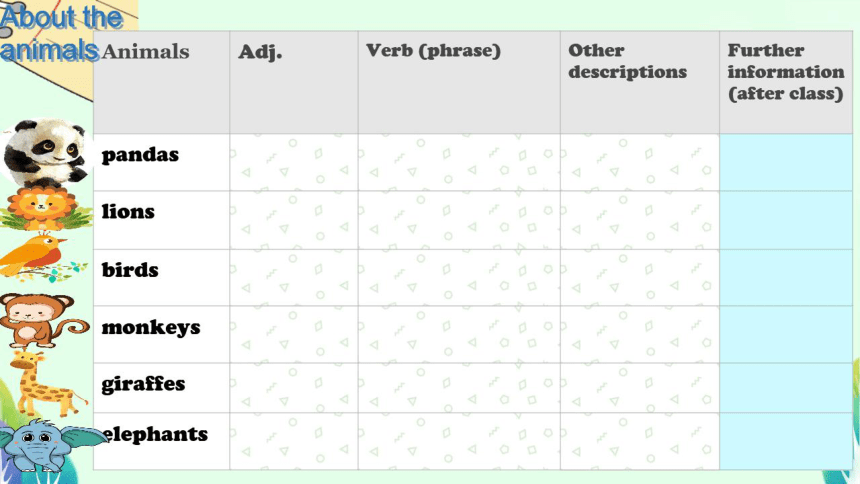Click the Adj. cell for pandas
The width and height of the screenshot is (860, 484).
click(294, 162)
